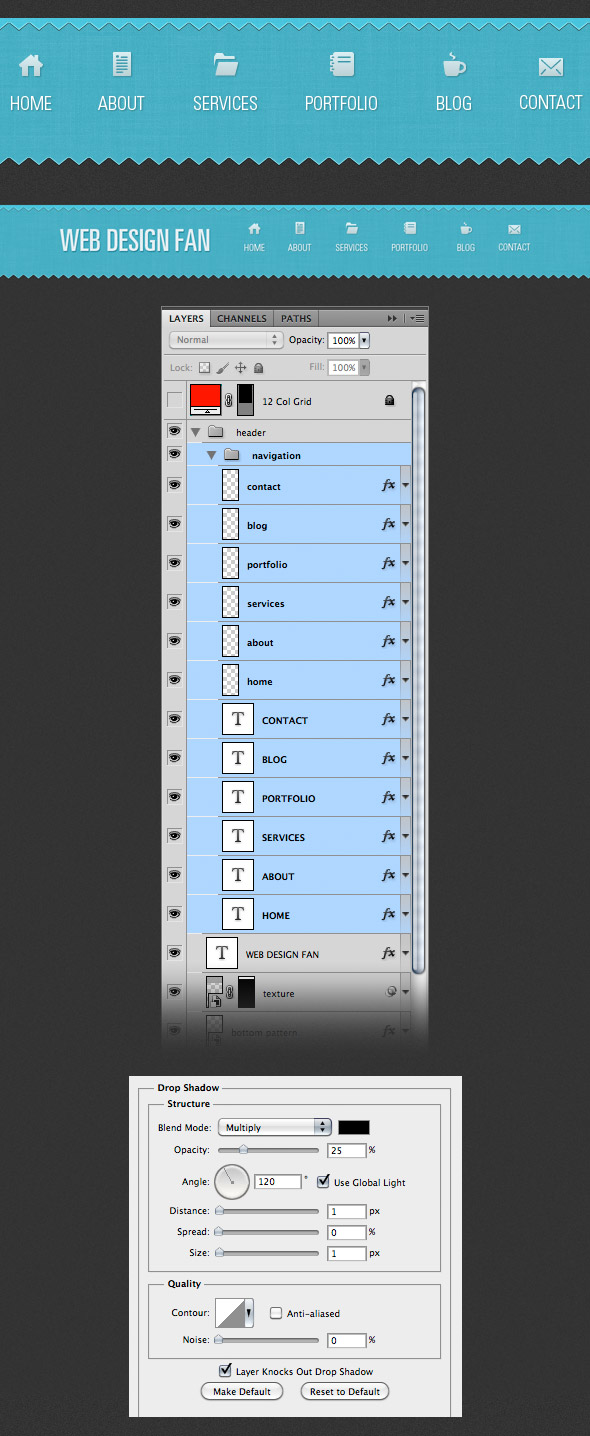This screenshot has width=590, height=1436.
Task: Click the fx icon on contact layer
Action: click(x=388, y=485)
